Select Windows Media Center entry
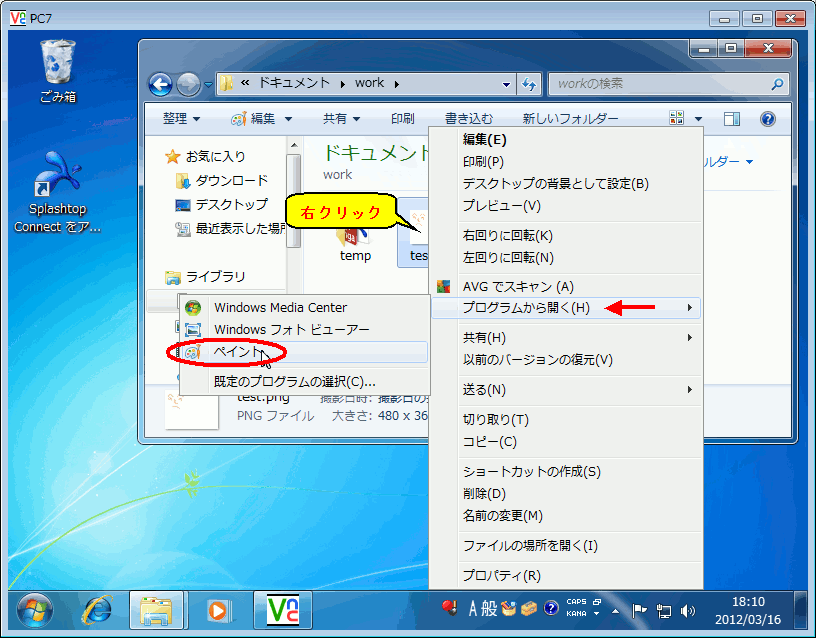Image resolution: width=816 pixels, height=638 pixels. click(x=280, y=308)
